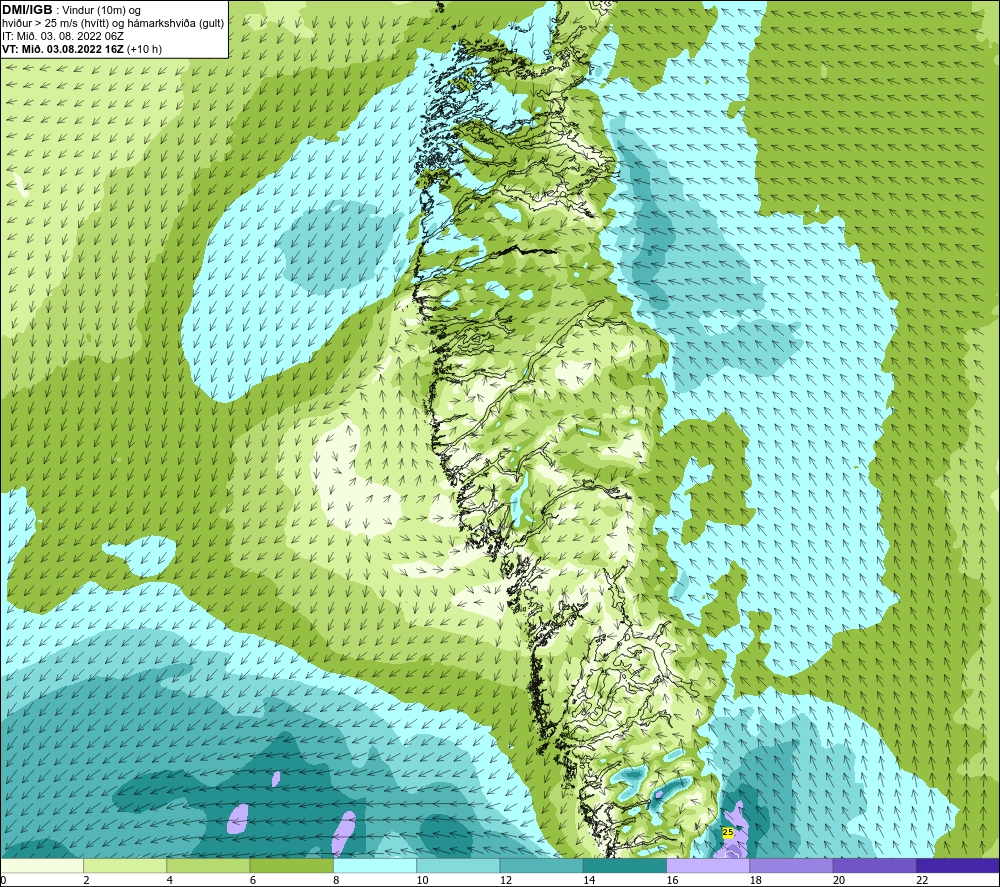Click the scale number "2"
The height and width of the screenshot is (887, 1000).
[86, 880]
